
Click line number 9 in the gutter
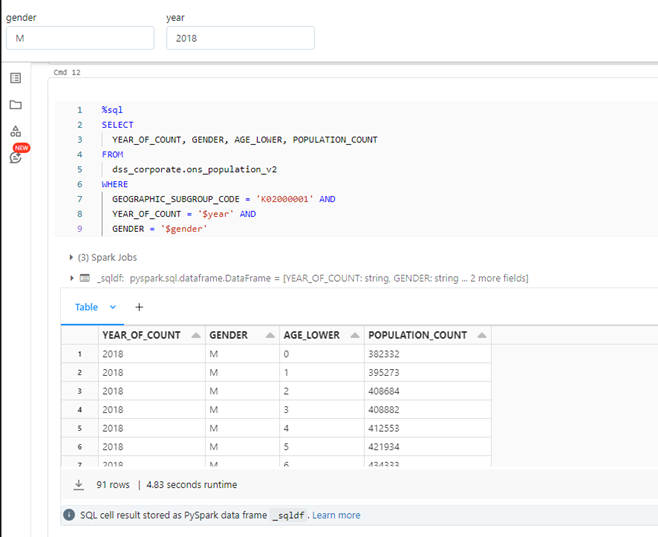(80, 229)
